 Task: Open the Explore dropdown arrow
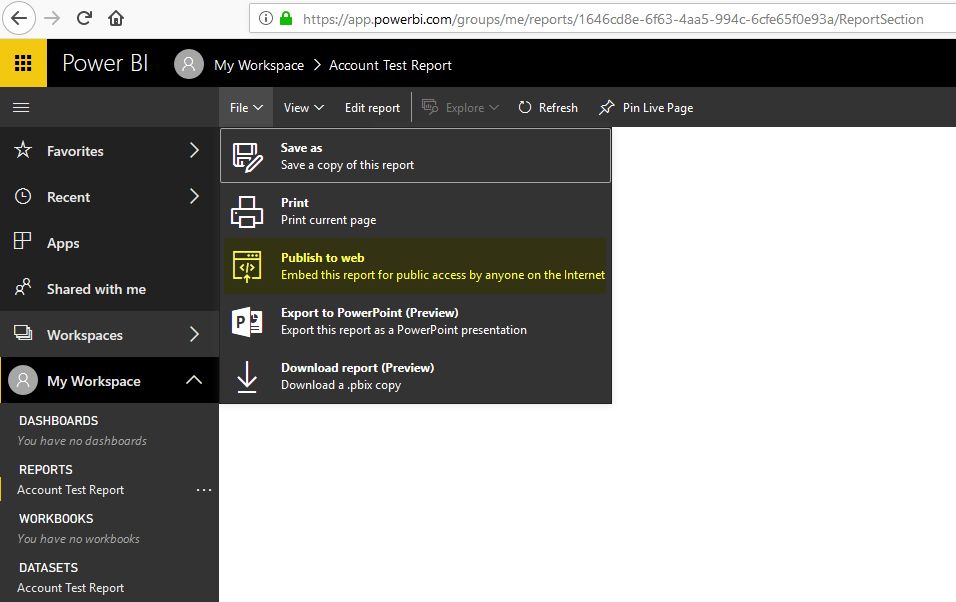tap(494, 107)
